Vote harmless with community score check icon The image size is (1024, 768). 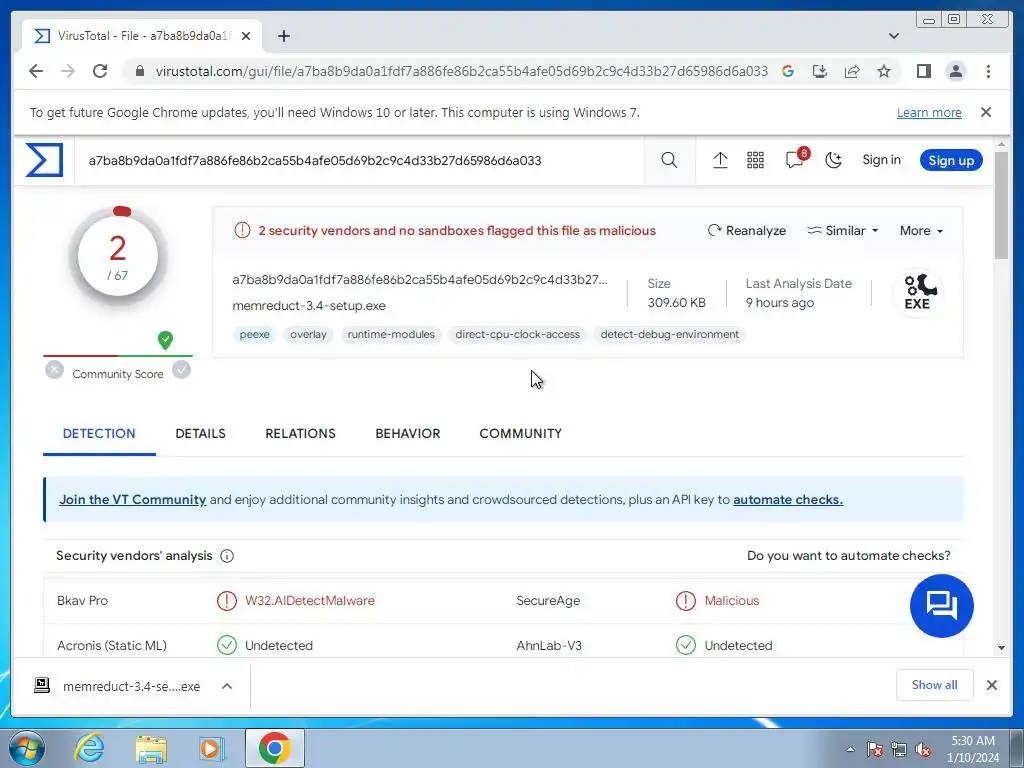coord(182,370)
